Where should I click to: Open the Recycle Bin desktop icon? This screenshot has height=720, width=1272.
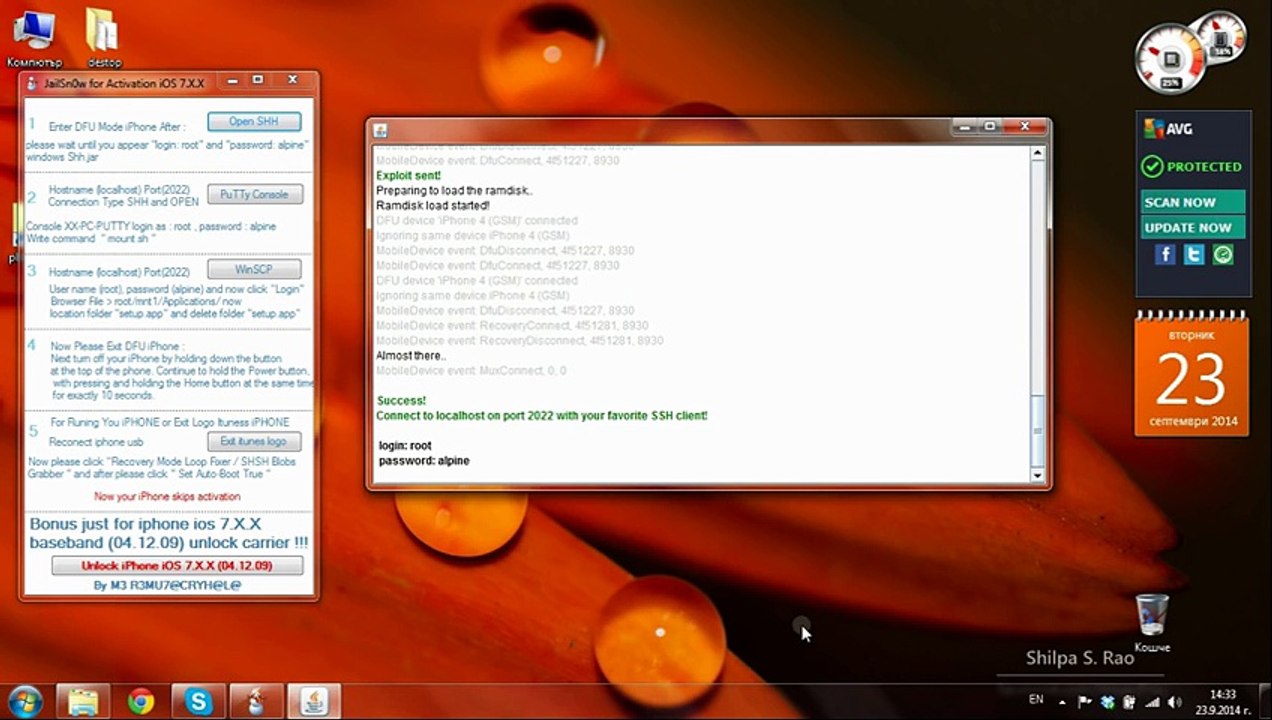click(1152, 622)
